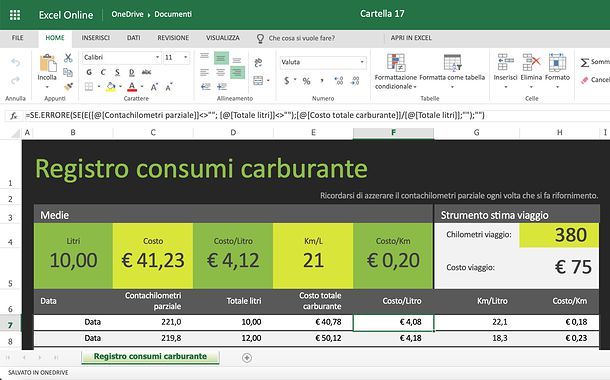
Task: Toggle middle vertical alignment
Action: [221, 58]
